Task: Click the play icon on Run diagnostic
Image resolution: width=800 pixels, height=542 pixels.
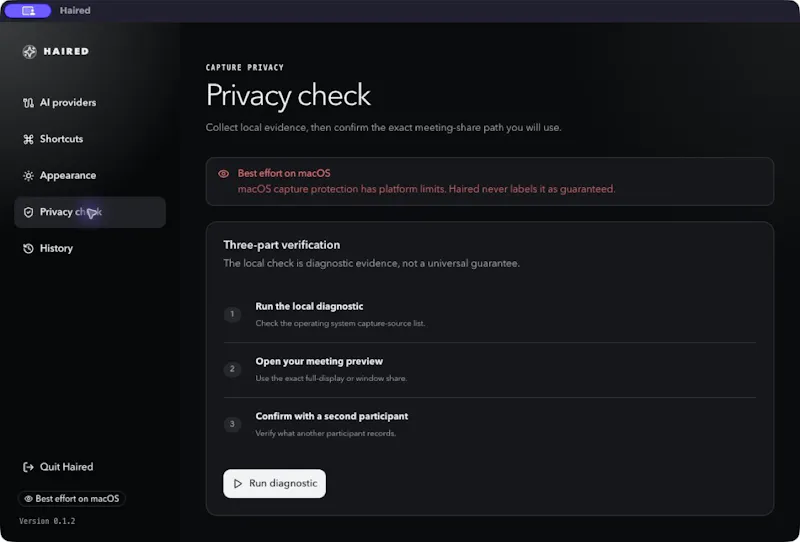Action: pyautogui.click(x=237, y=483)
